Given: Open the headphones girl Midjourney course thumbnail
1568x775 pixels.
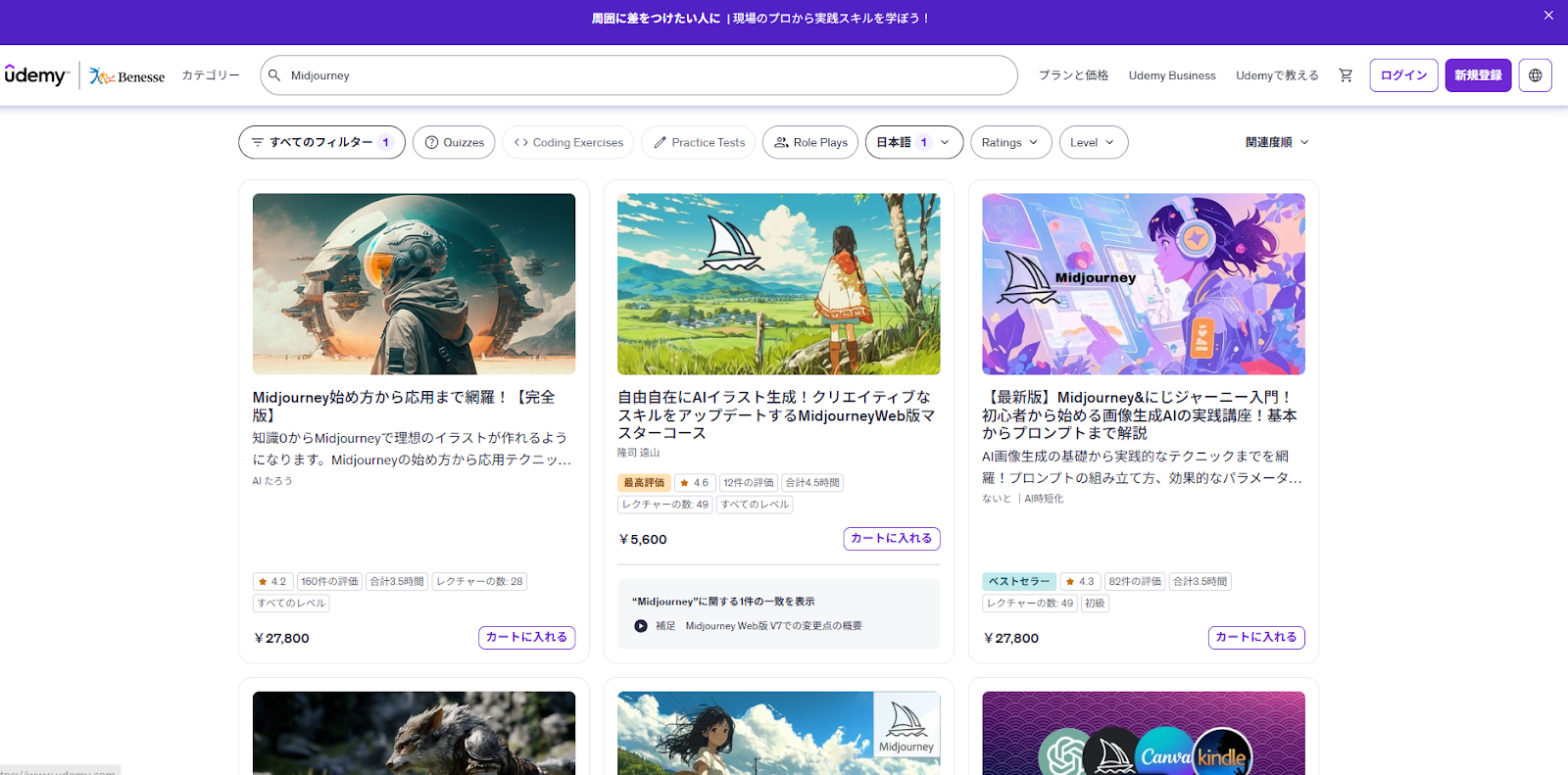Looking at the screenshot, I should tap(1144, 283).
